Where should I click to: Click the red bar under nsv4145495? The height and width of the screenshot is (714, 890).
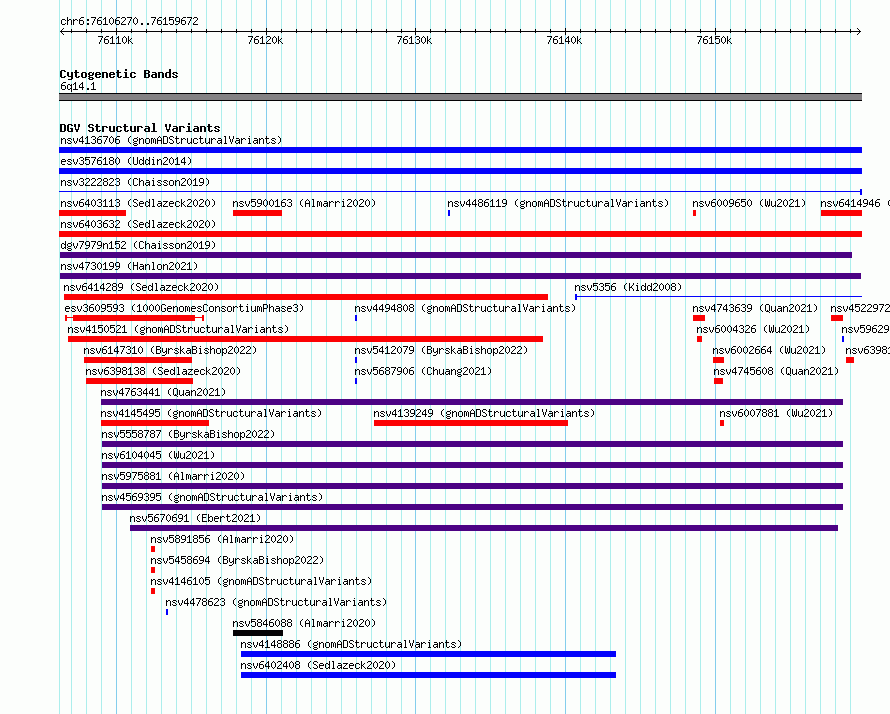(x=155, y=423)
